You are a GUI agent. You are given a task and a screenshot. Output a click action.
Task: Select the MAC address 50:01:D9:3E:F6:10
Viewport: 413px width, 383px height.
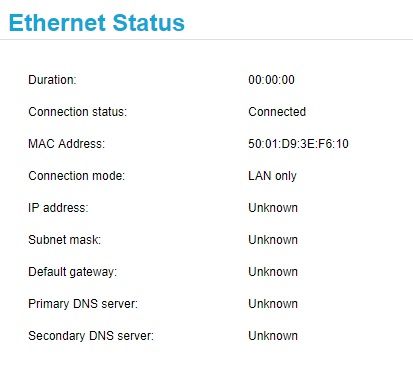pos(298,144)
